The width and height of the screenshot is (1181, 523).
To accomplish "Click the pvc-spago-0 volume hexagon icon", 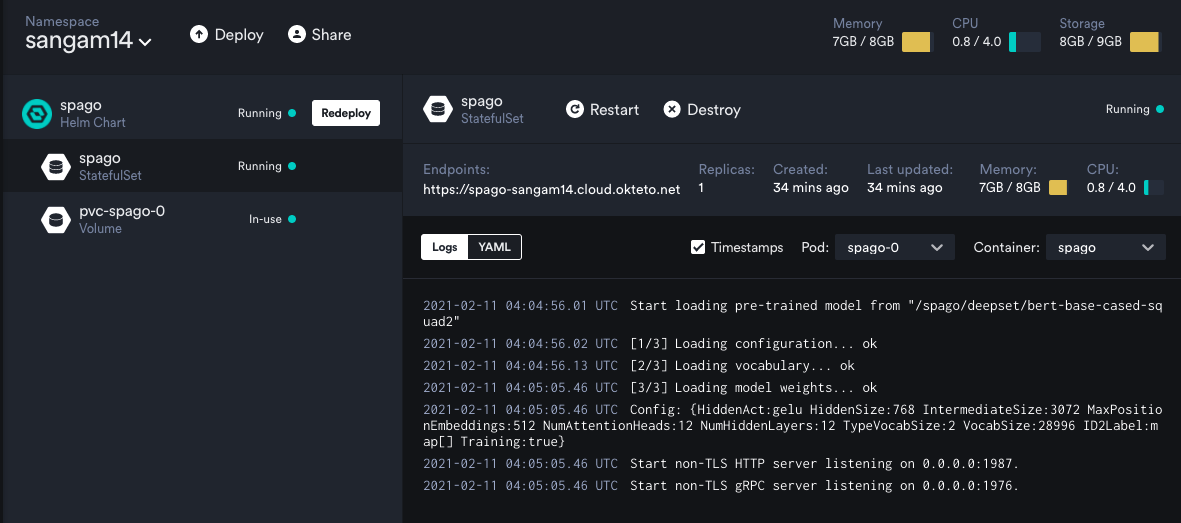I will [56, 219].
